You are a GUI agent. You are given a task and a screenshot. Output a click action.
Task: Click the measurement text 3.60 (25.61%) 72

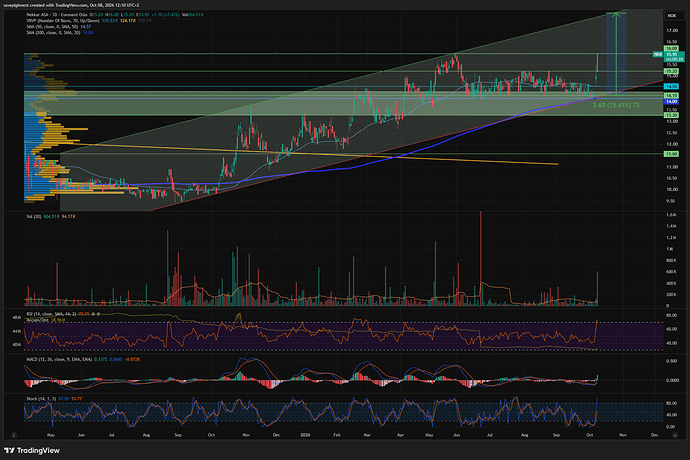click(616, 105)
